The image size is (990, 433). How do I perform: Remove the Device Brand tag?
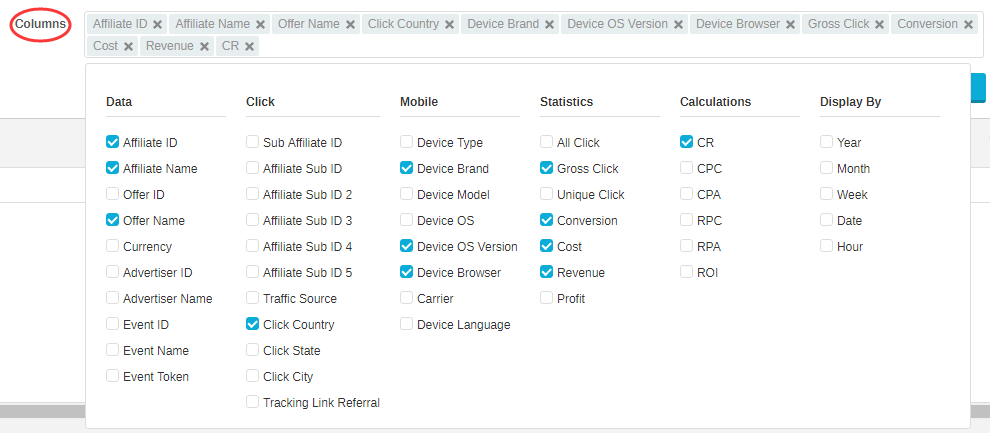[549, 25]
